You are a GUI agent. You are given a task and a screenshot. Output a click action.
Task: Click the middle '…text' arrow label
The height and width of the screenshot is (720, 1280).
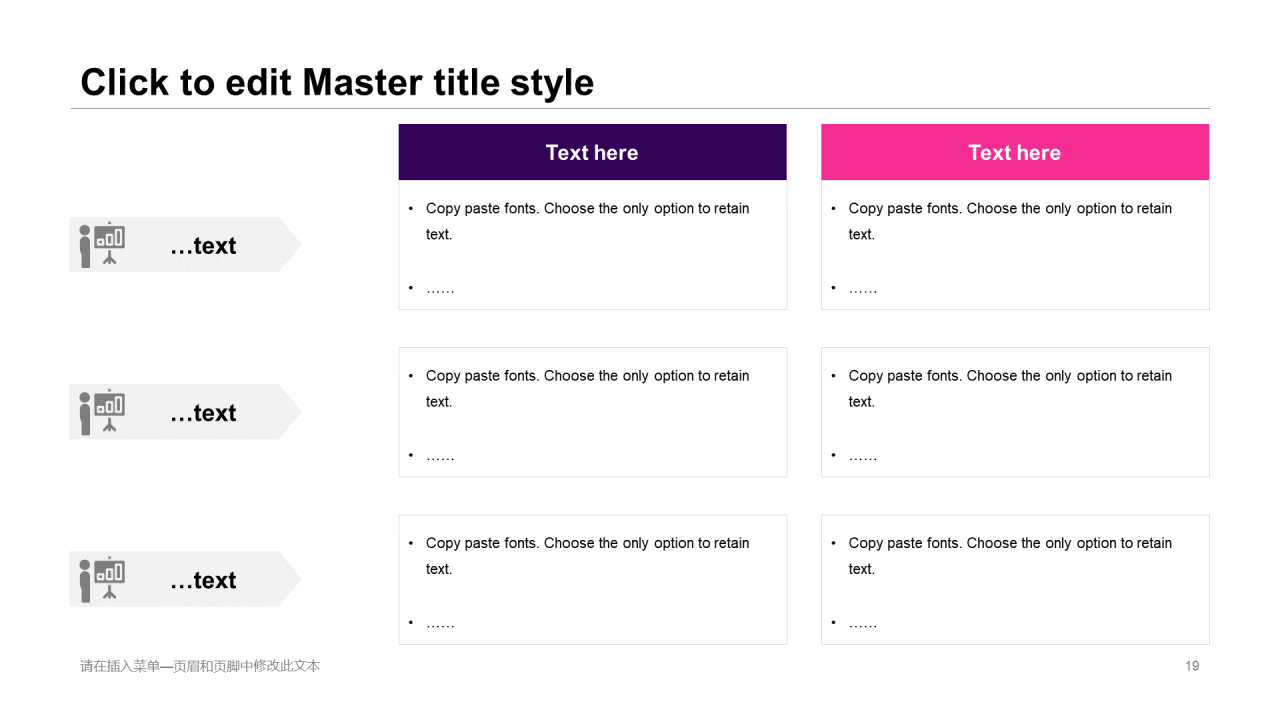coord(185,411)
